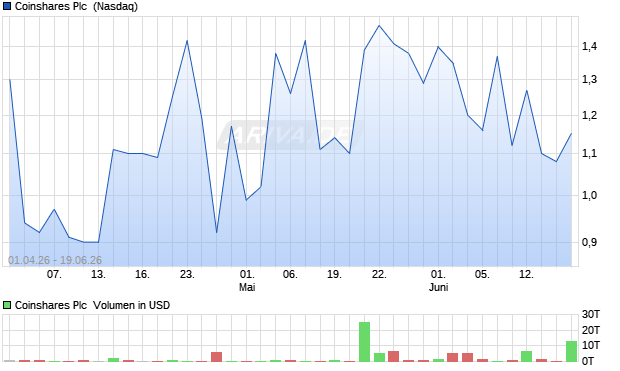620x371 pixels.
Task: Click the 0T volume axis label
Action: 588,361
